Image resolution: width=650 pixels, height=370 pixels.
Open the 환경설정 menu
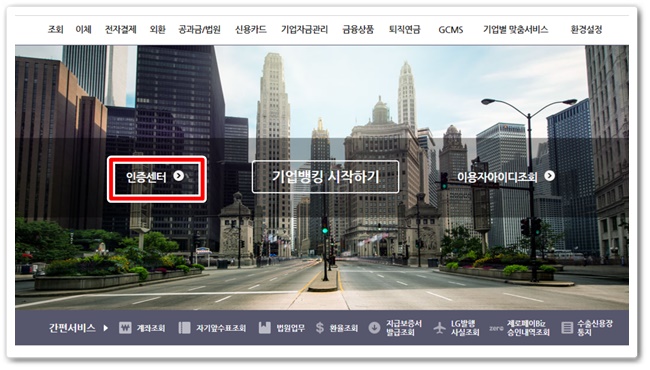point(586,29)
